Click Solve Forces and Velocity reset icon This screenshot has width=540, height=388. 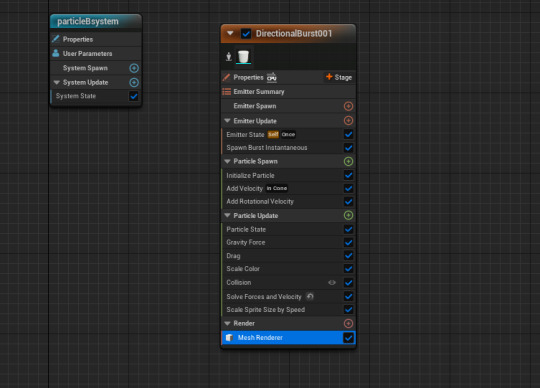click(x=310, y=296)
